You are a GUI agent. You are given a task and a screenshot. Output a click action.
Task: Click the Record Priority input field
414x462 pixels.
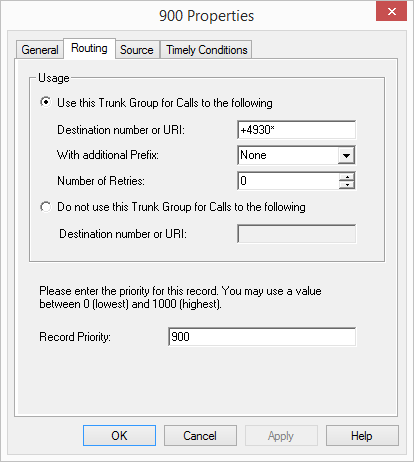262,337
